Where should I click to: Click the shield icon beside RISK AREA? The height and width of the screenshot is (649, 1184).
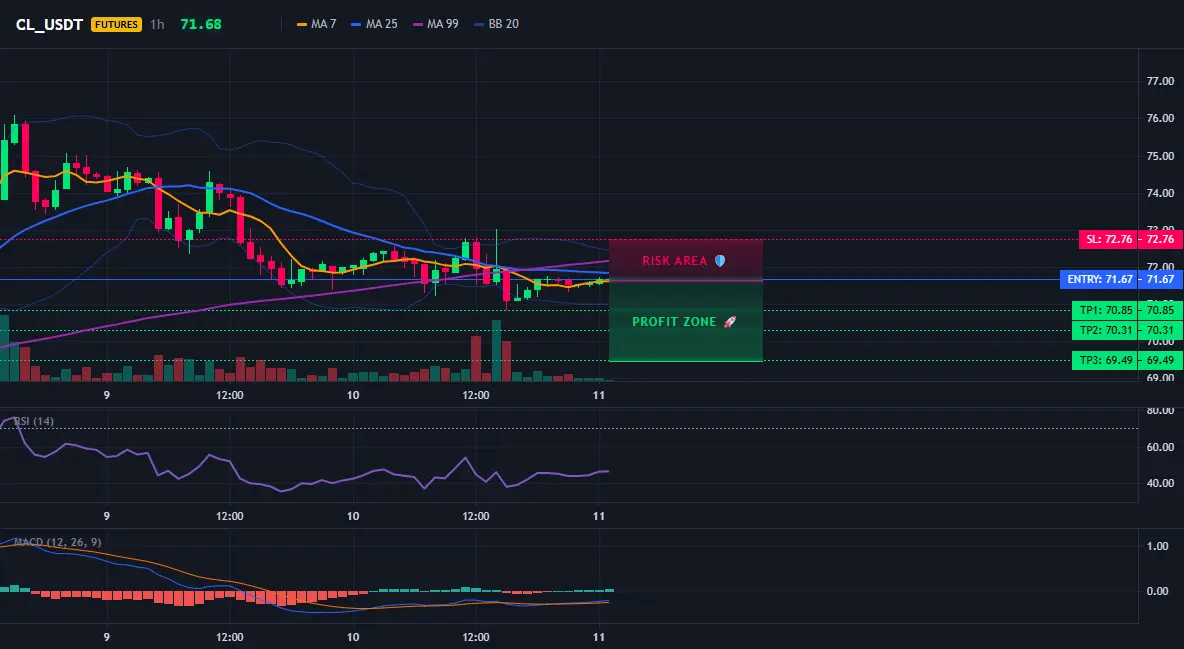[x=720, y=261]
